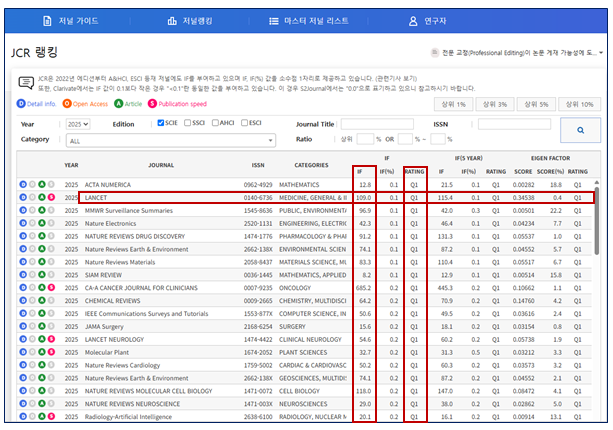This screenshot has width=613, height=430.
Task: Expand the Professional Editing notice dropdown arrow
Action: click(600, 53)
